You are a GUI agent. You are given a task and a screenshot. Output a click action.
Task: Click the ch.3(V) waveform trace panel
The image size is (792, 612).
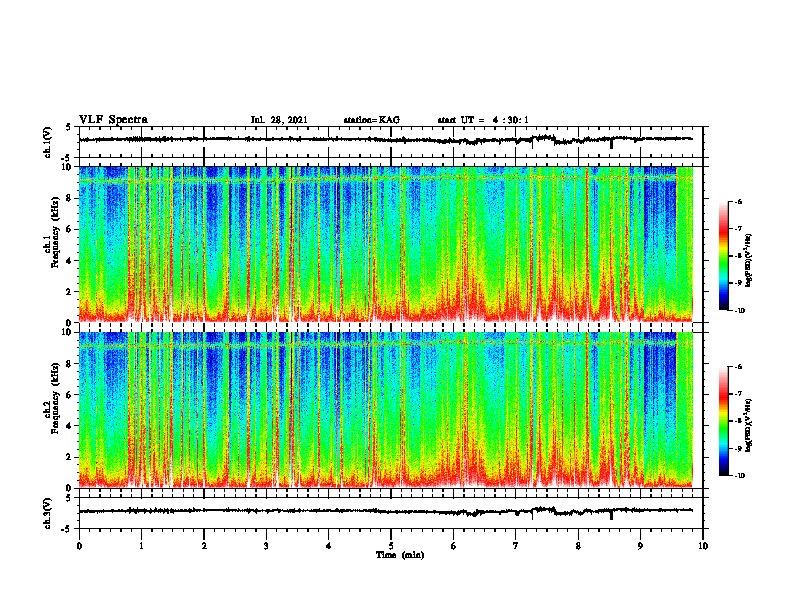[x=391, y=513]
